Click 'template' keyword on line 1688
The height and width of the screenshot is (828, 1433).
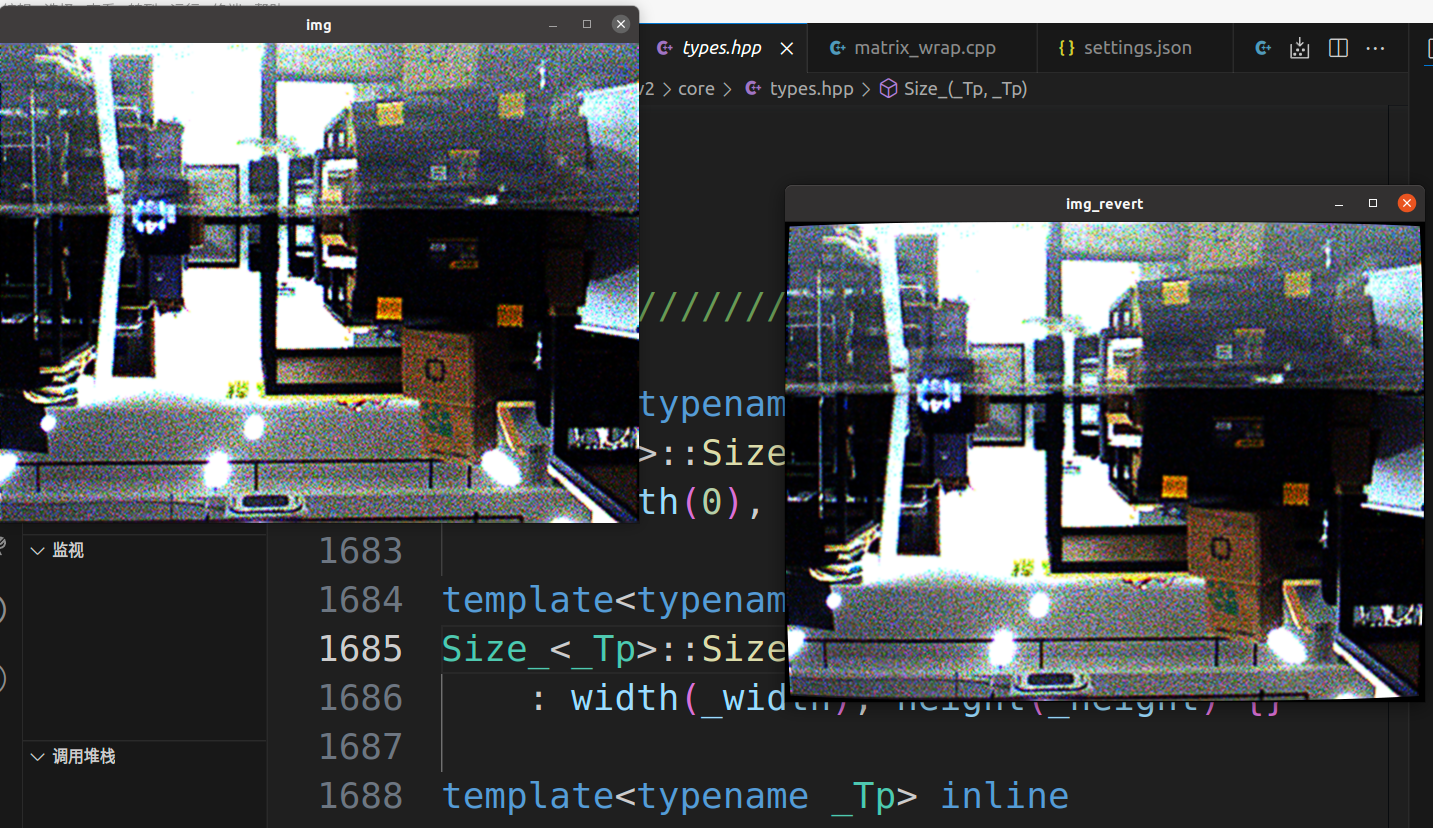(x=527, y=796)
